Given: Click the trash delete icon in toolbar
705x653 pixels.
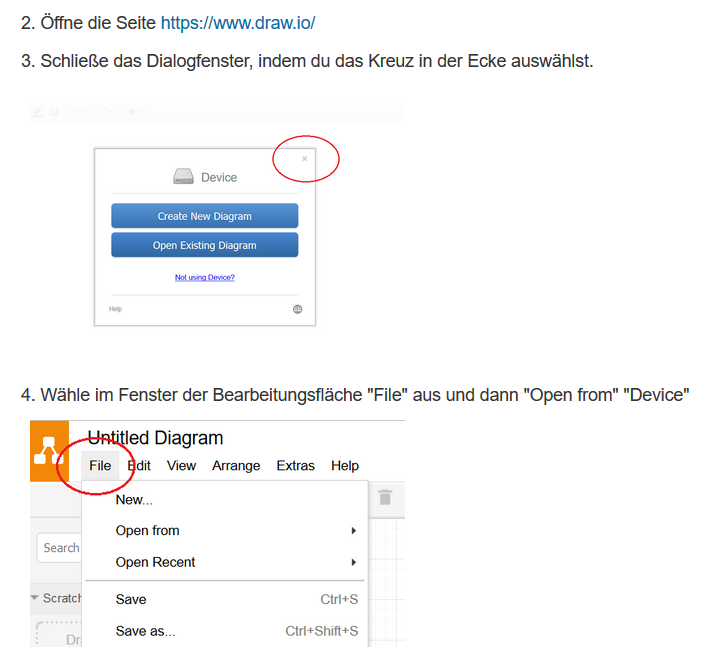Looking at the screenshot, I should (385, 497).
